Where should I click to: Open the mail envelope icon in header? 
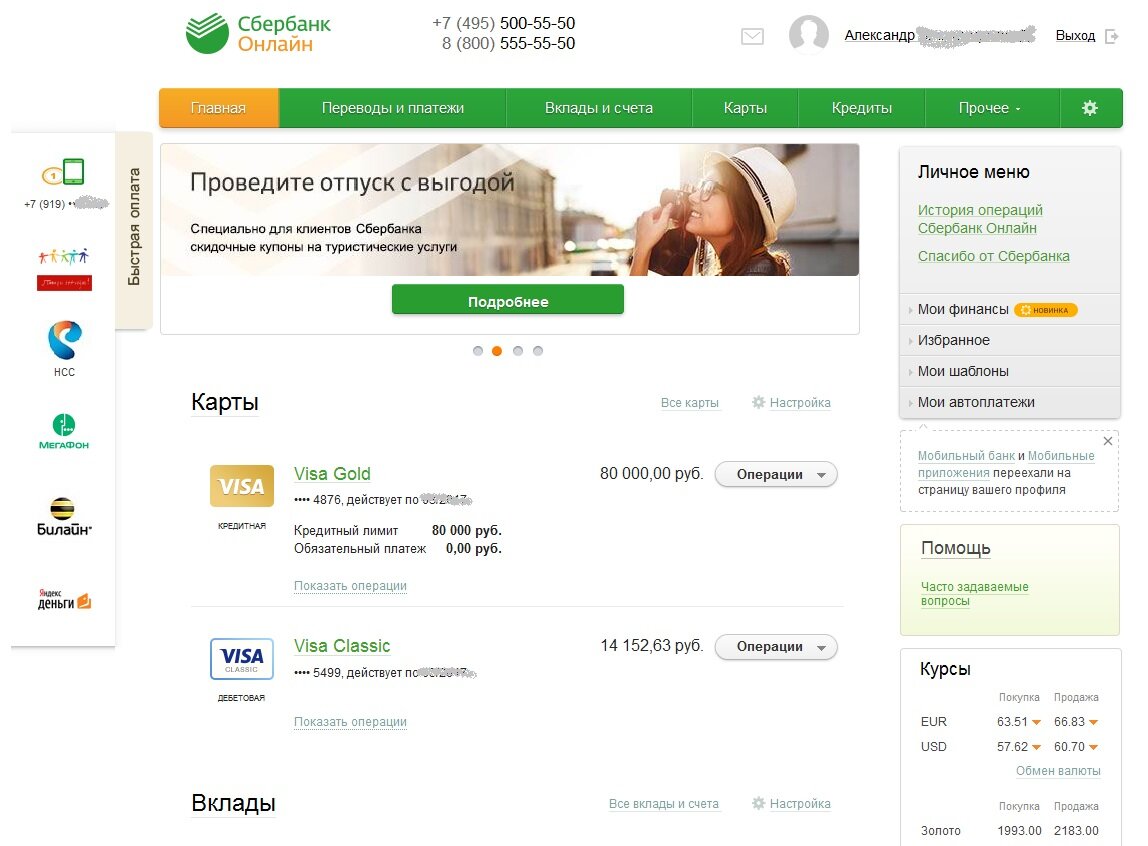752,36
